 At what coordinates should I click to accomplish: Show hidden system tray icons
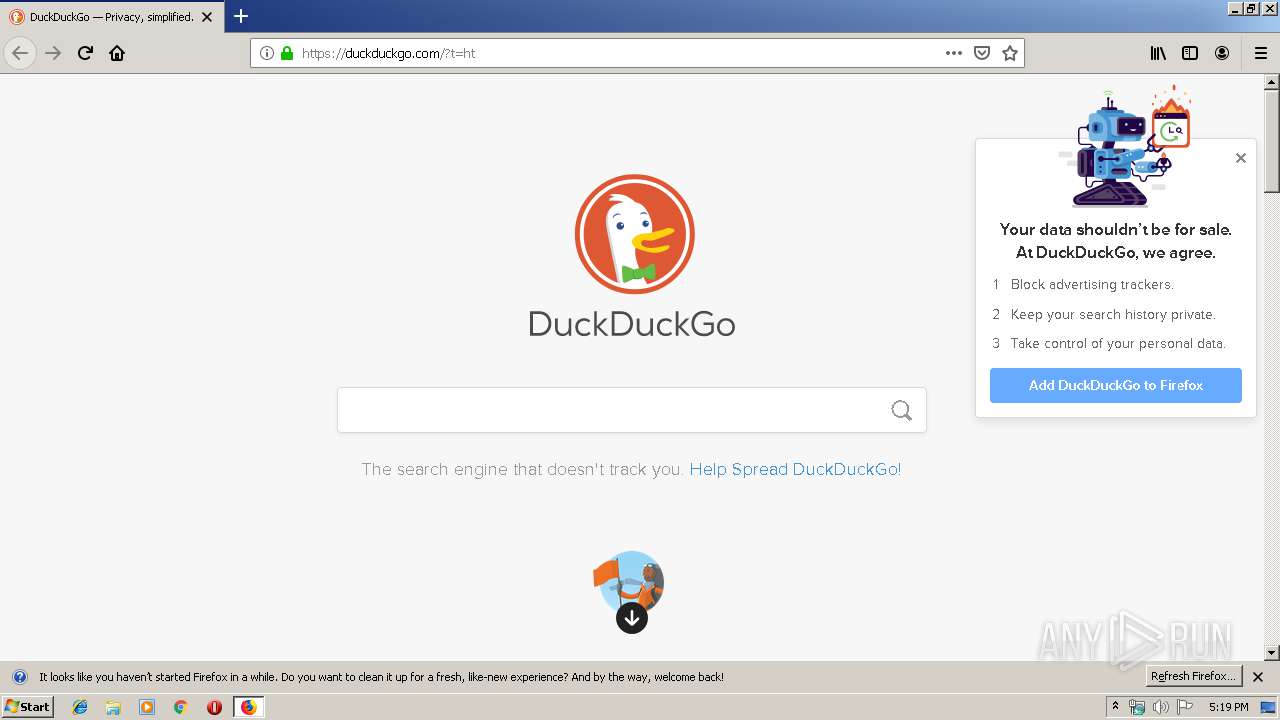tap(1116, 707)
